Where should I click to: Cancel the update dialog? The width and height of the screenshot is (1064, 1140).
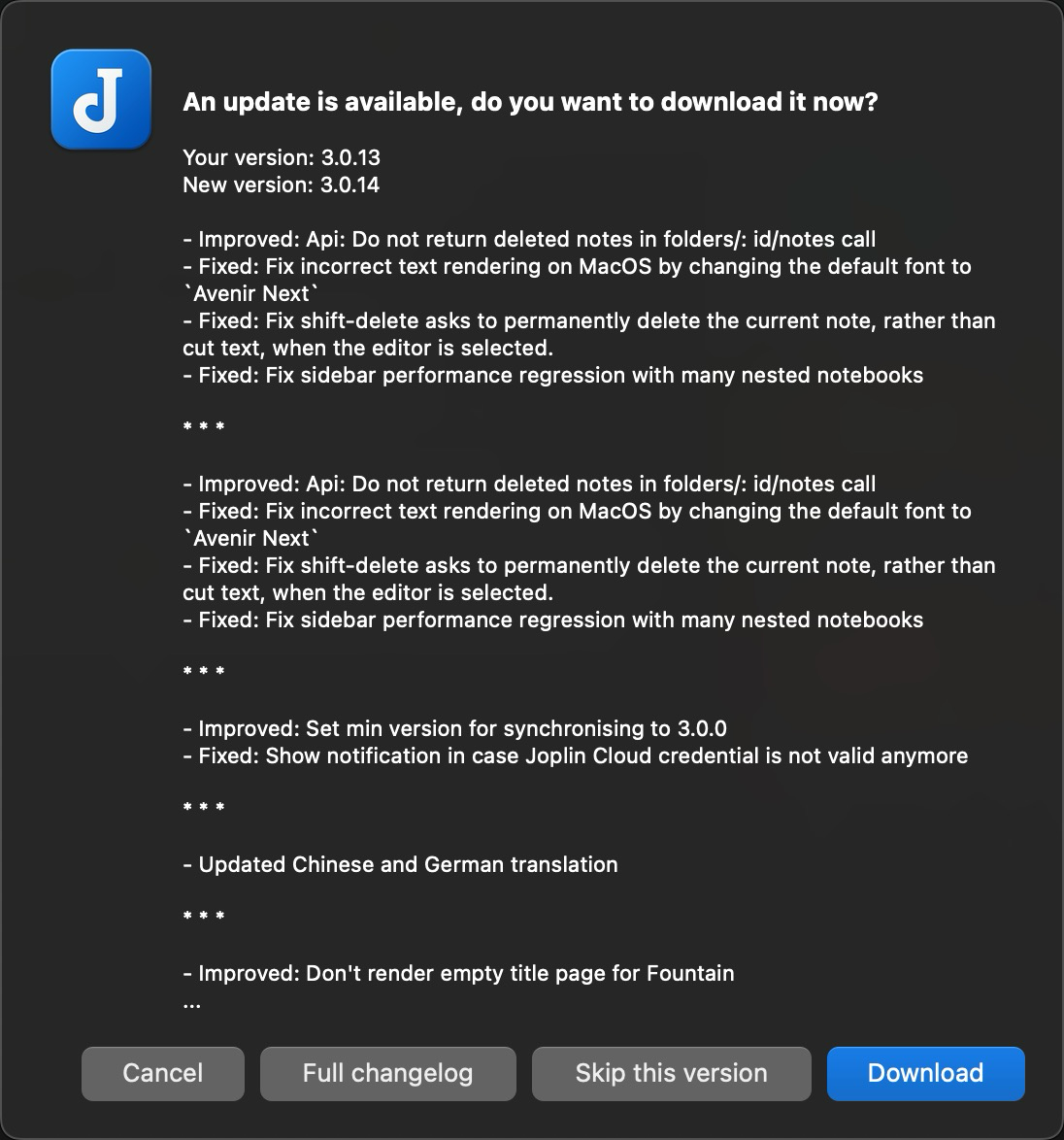tap(163, 1073)
